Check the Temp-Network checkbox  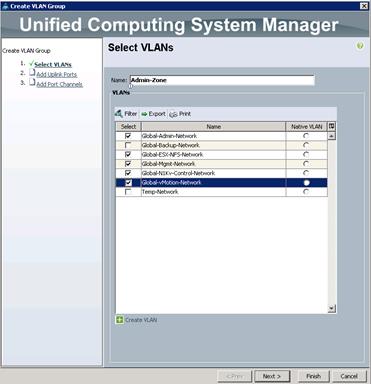pos(128,192)
